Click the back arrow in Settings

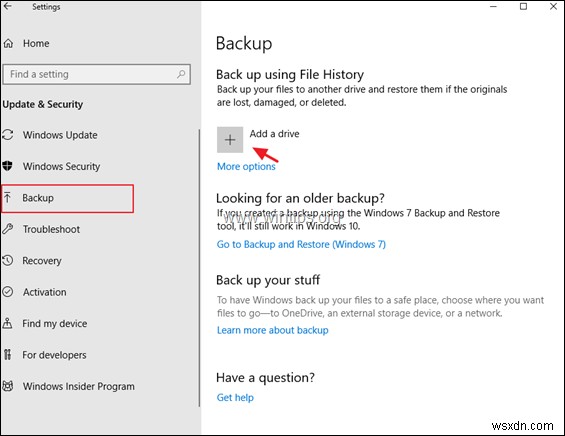pyautogui.click(x=8, y=6)
